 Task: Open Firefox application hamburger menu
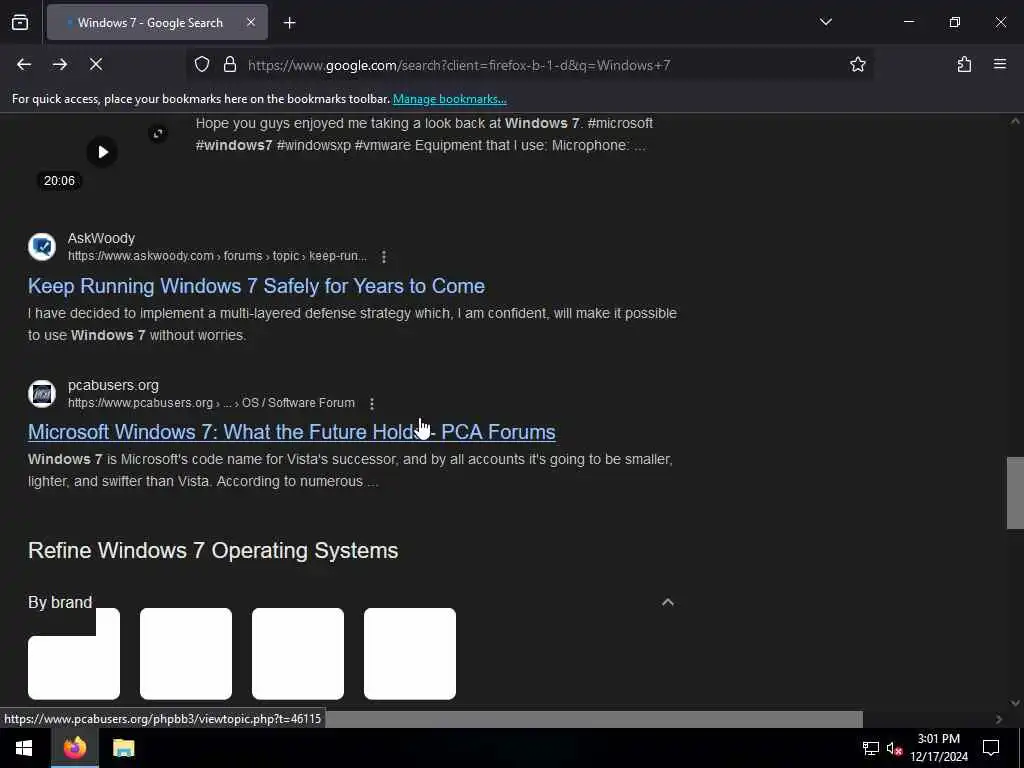click(1000, 64)
